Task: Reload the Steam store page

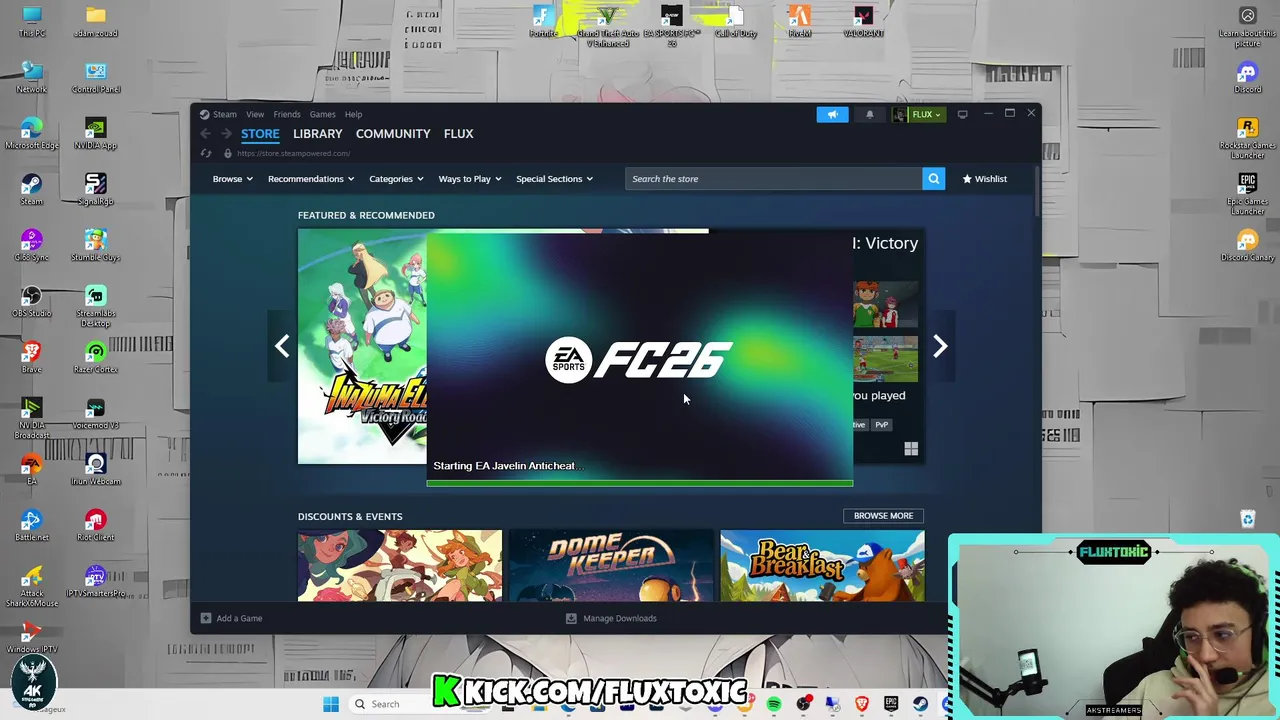Action: point(206,153)
